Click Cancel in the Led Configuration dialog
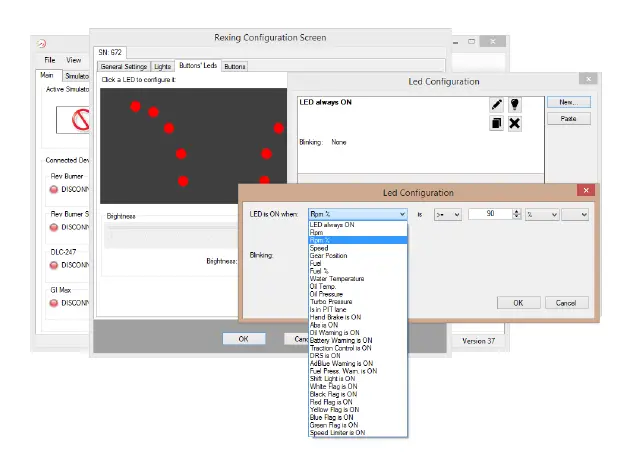 pyautogui.click(x=566, y=302)
